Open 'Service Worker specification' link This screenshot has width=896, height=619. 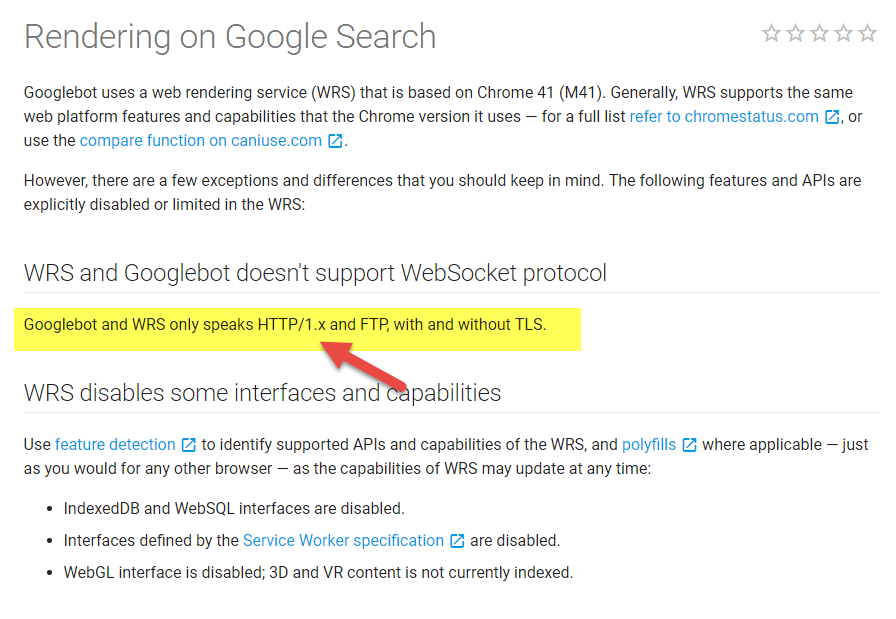[343, 541]
